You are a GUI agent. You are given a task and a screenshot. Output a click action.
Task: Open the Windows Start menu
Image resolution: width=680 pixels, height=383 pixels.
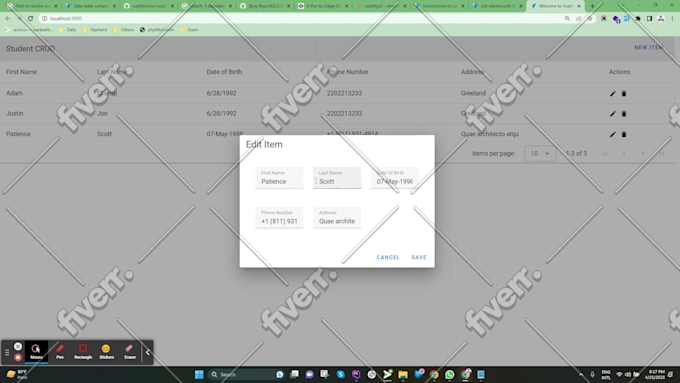coord(199,374)
